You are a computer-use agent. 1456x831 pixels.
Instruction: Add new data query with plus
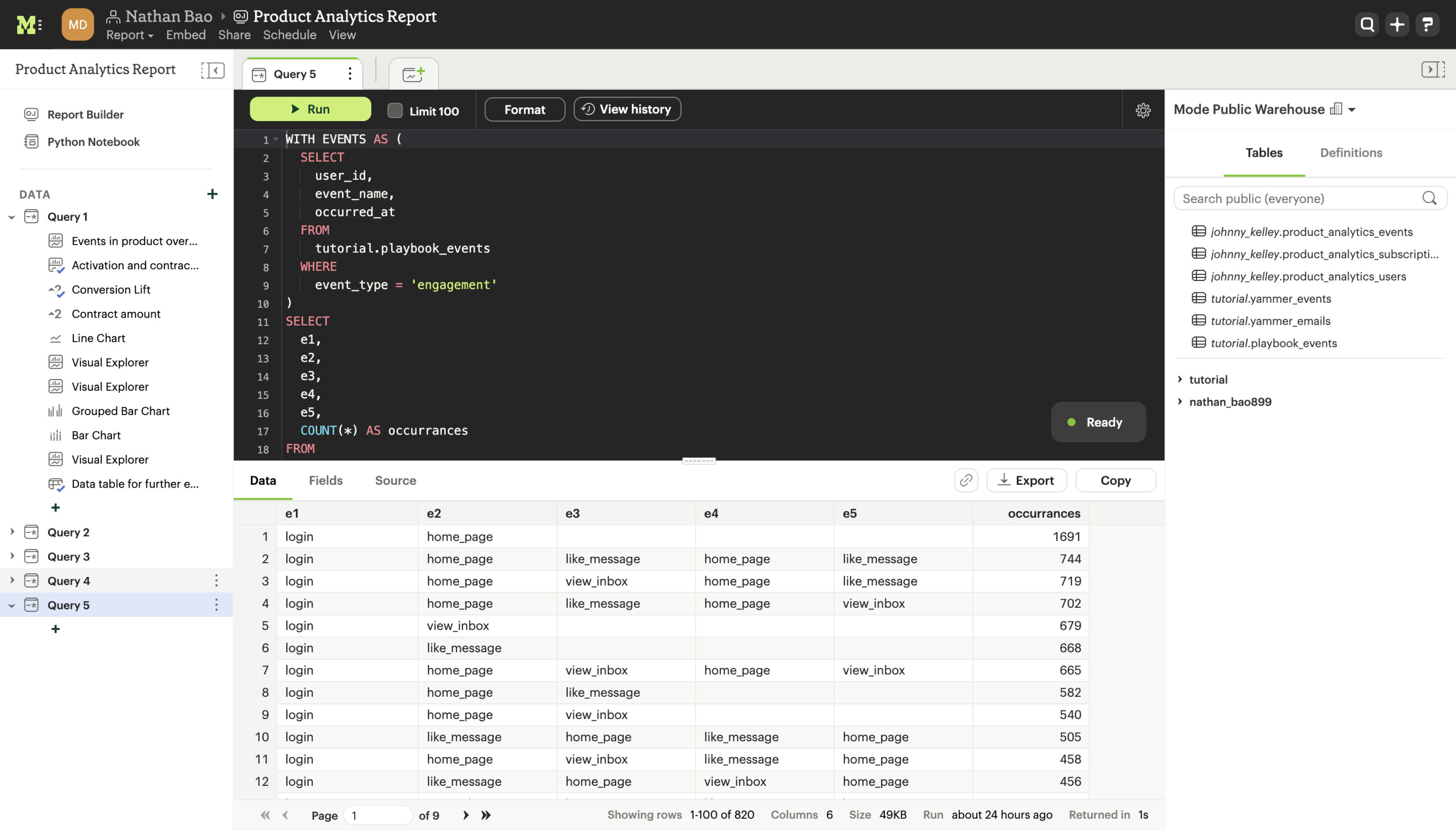212,194
